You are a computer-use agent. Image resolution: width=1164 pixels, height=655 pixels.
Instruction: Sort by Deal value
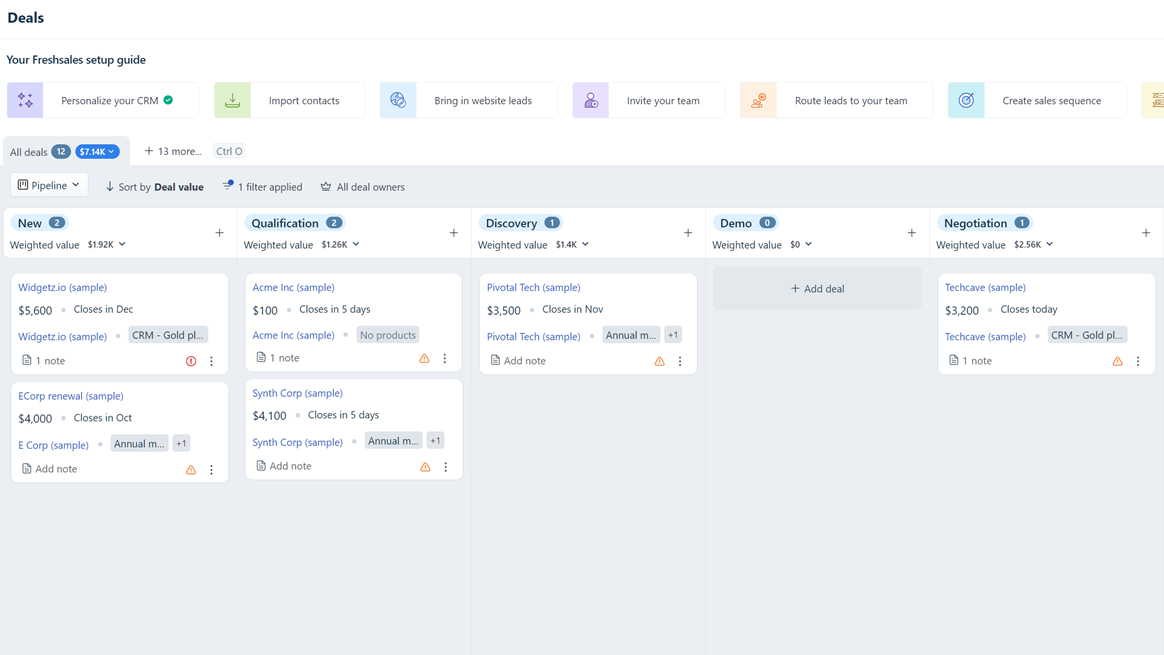click(x=154, y=187)
